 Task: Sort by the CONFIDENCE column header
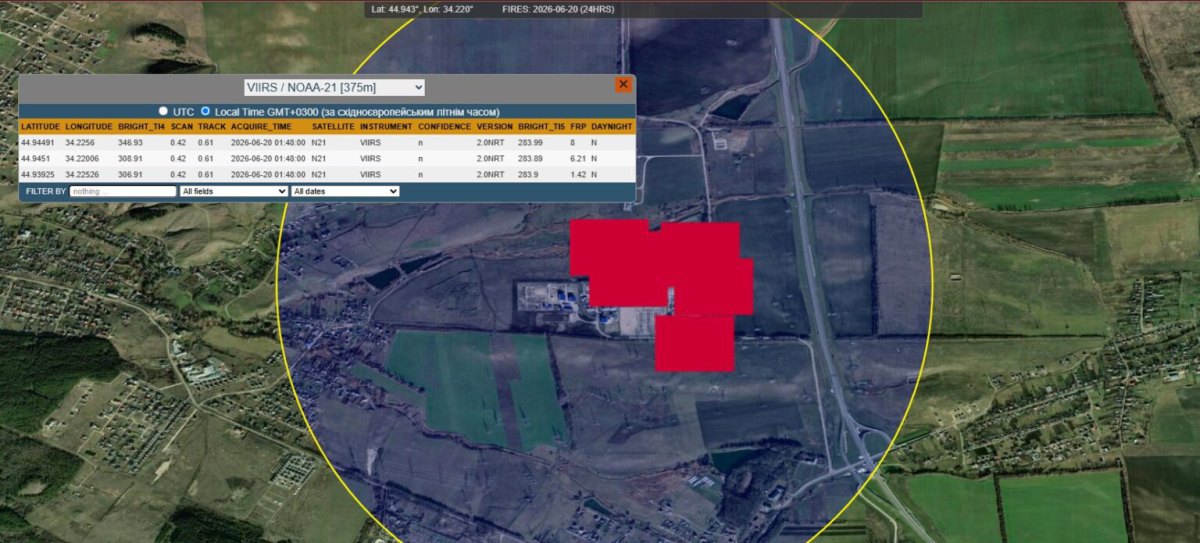(444, 127)
